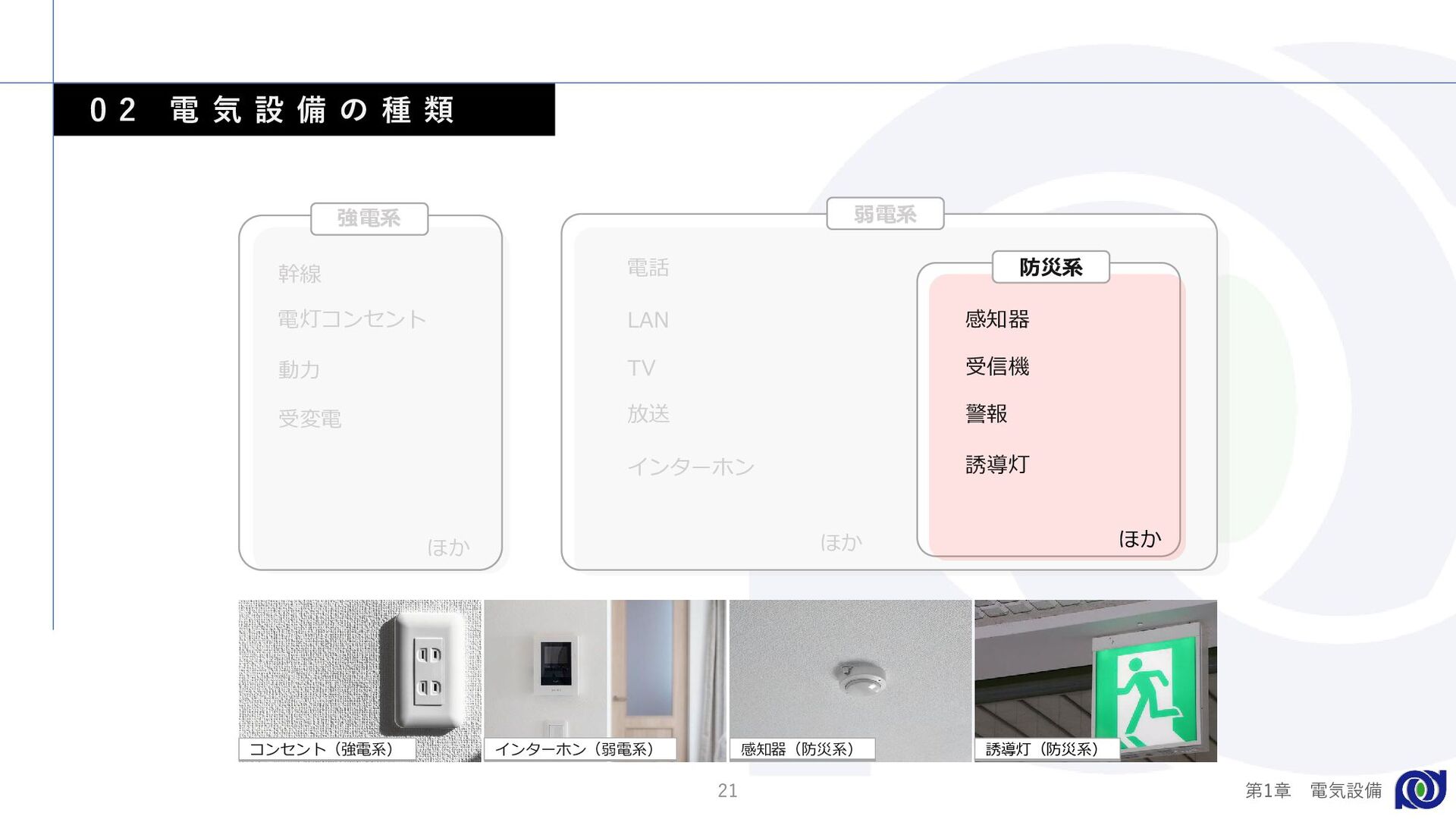Click ほか in the pink 防災系 box
Image resolution: width=1456 pixels, height=819 pixels.
(1140, 538)
